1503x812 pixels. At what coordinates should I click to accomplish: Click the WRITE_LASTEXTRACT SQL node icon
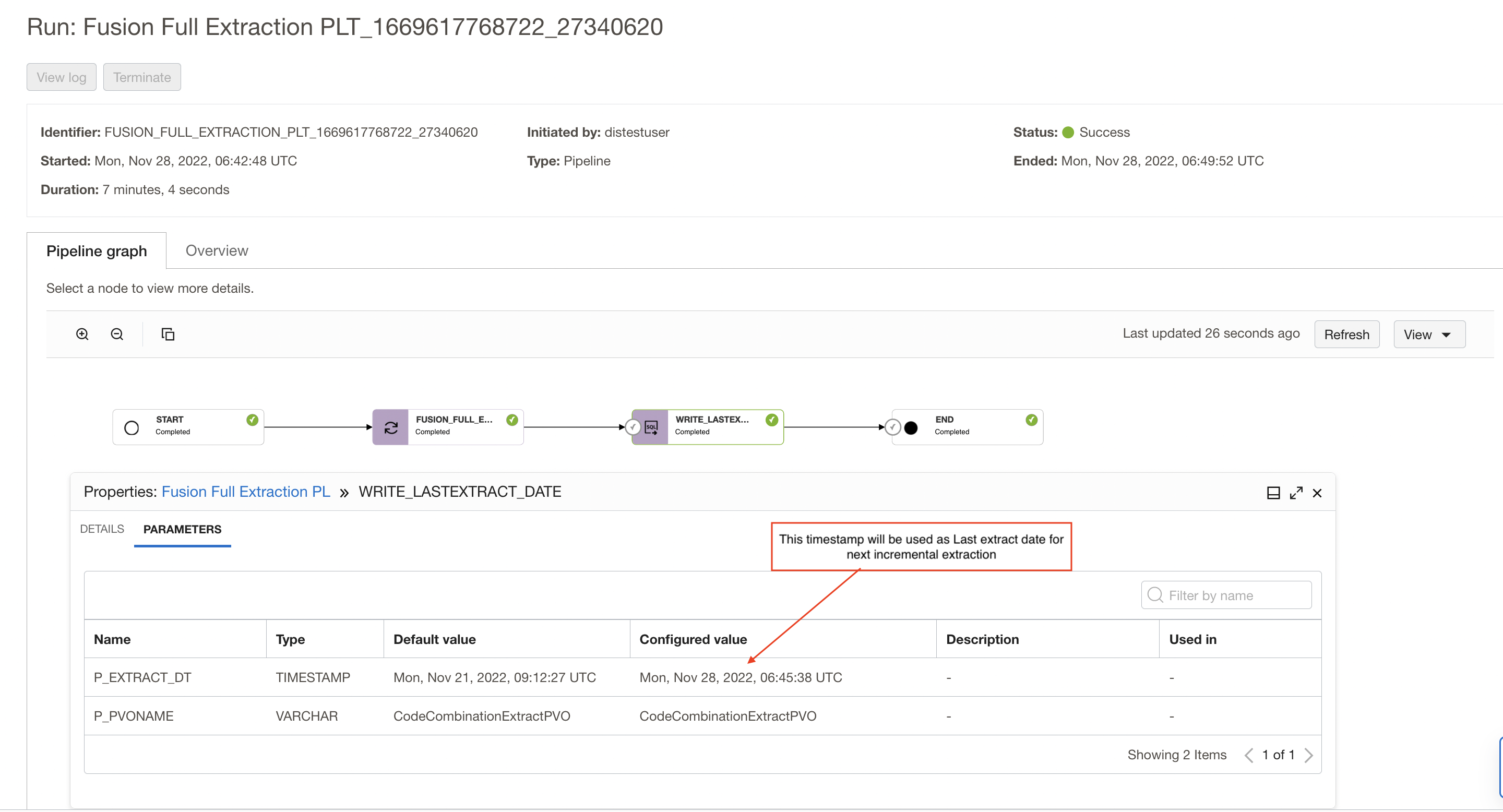[651, 426]
